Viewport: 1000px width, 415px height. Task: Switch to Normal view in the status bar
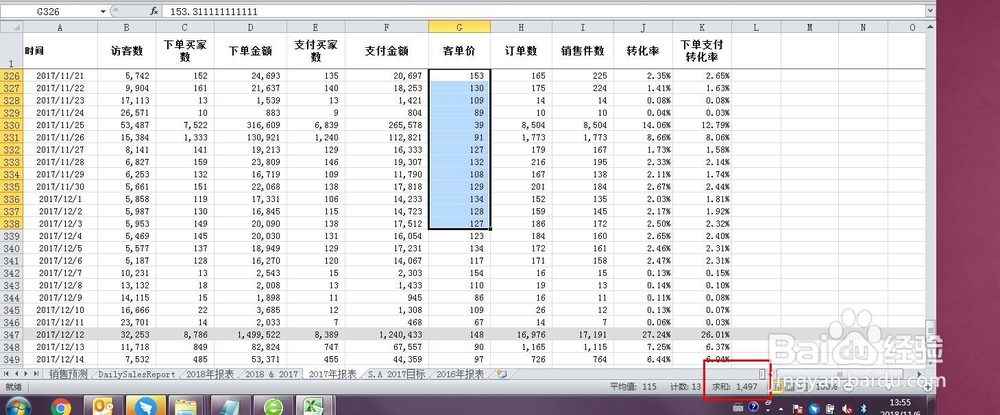(x=778, y=387)
